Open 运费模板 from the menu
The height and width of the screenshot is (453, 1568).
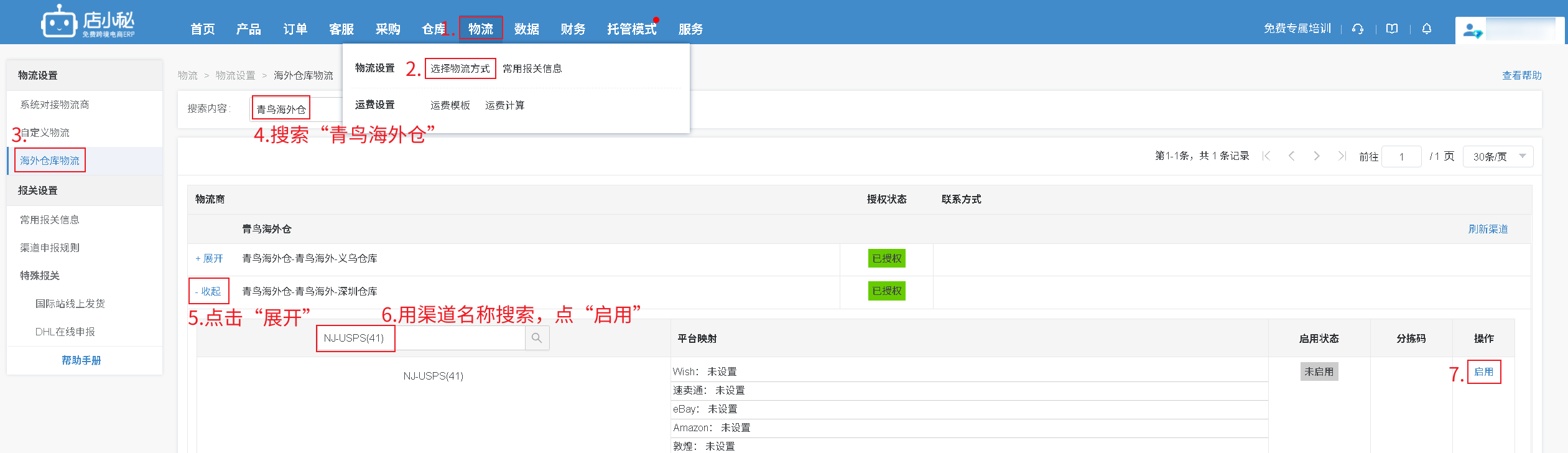tap(450, 105)
